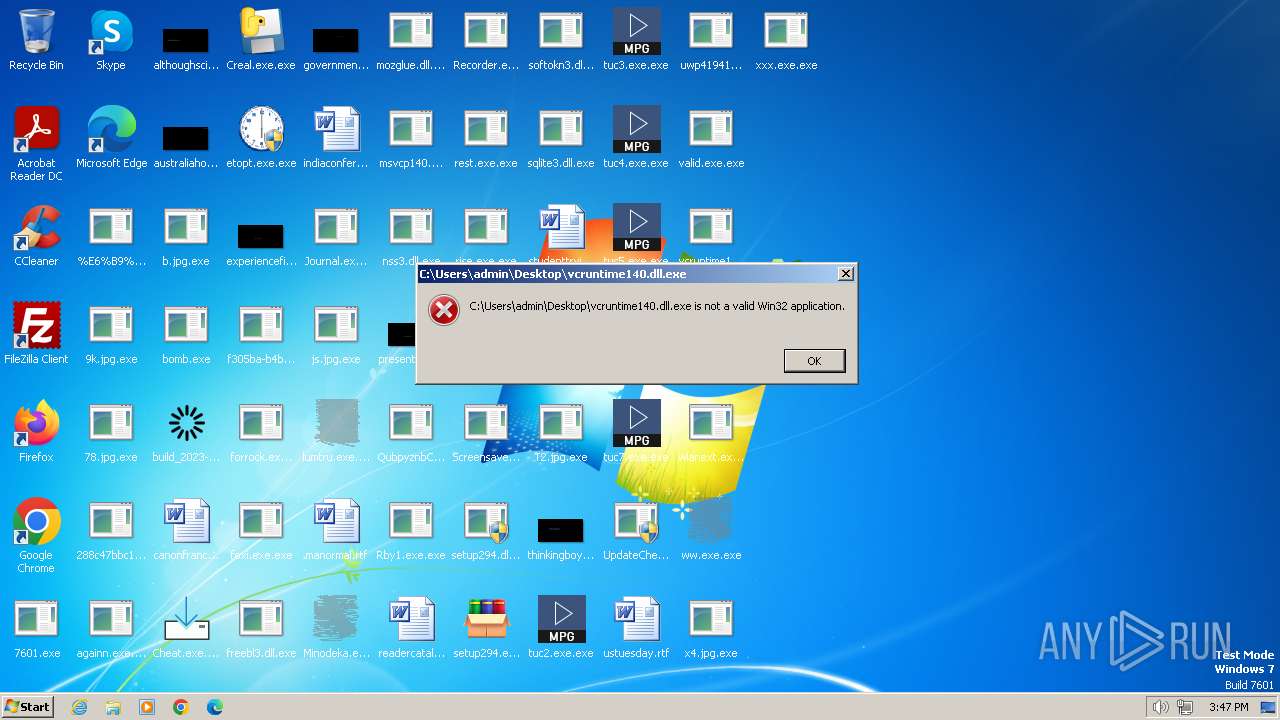
Task: Launch Chrome from the taskbar
Action: pos(181,707)
